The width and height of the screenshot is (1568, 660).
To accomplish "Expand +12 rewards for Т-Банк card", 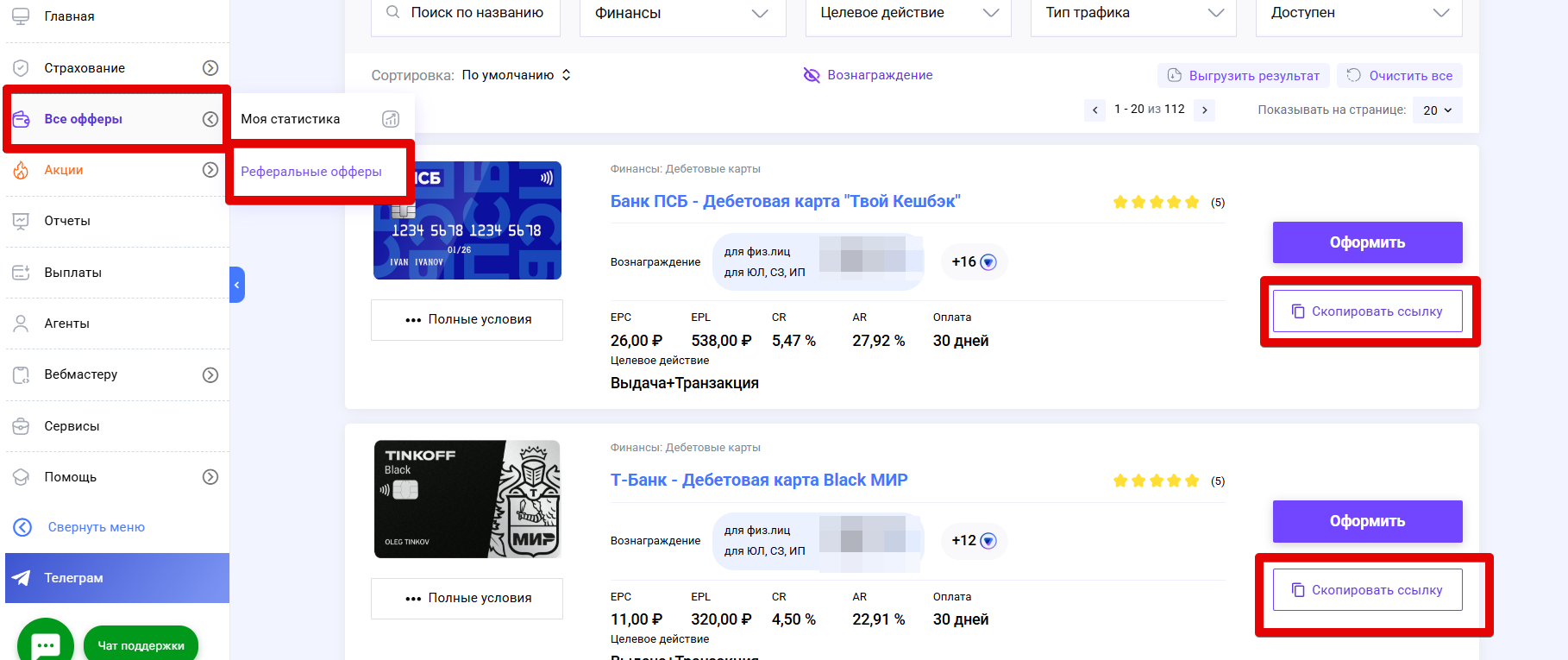I will click(x=975, y=540).
